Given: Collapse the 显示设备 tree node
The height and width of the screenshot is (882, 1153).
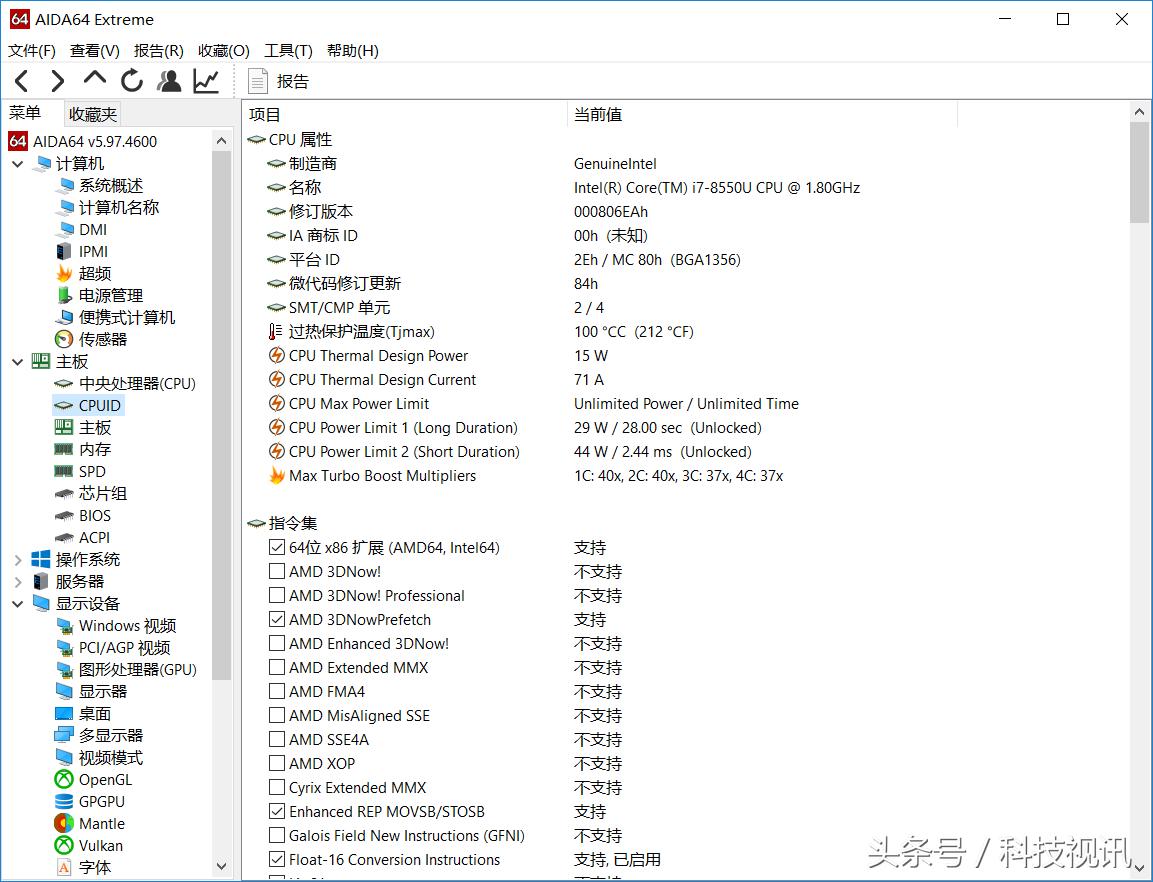Looking at the screenshot, I should pyautogui.click(x=17, y=603).
